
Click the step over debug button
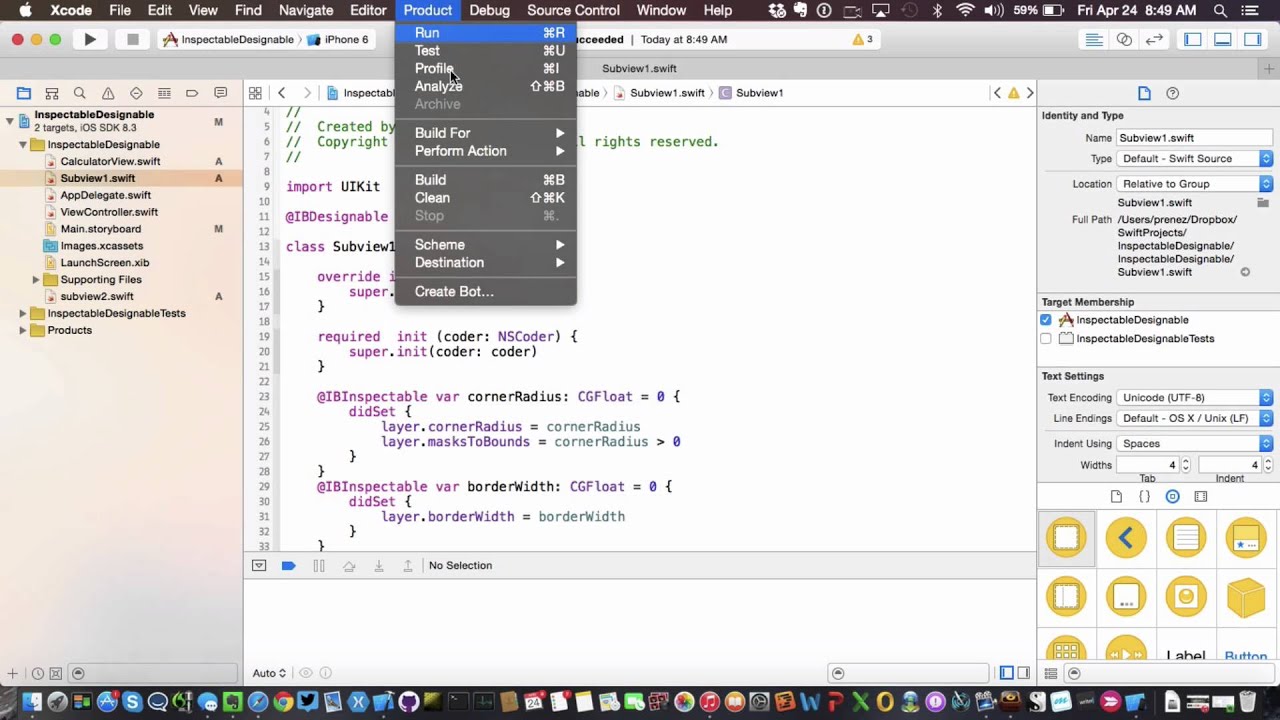[349, 566]
